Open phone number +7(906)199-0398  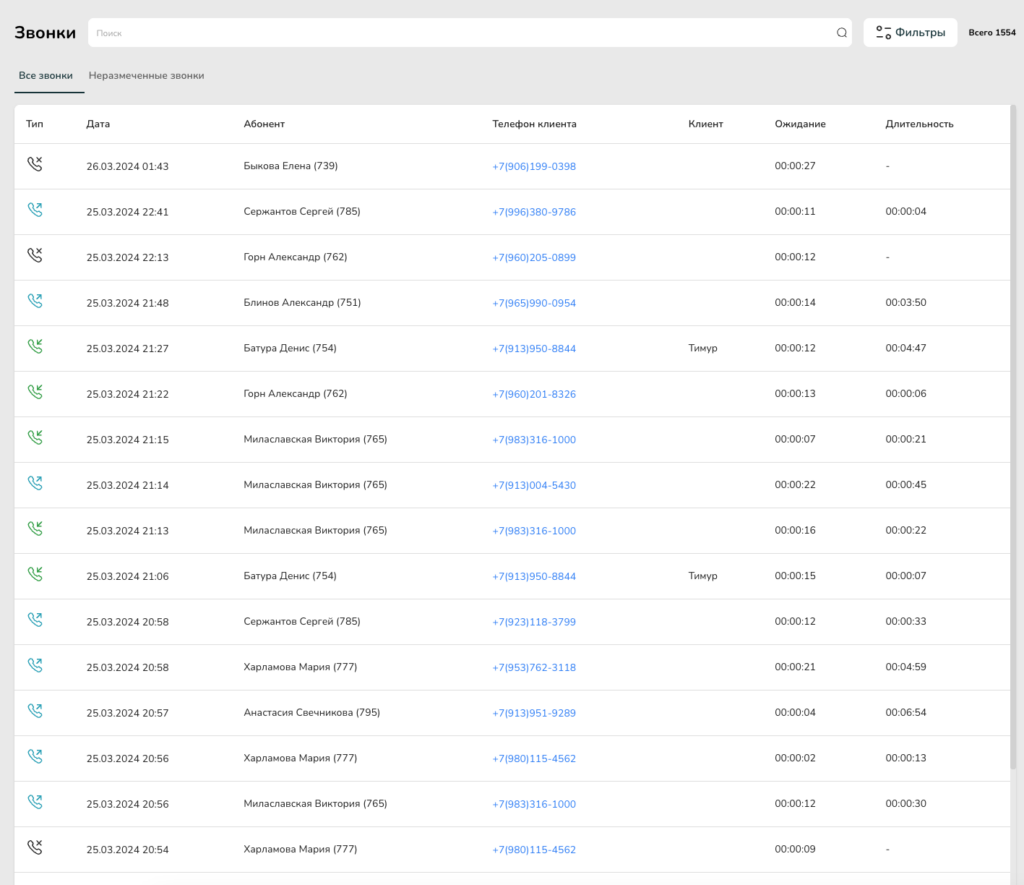pyautogui.click(x=534, y=167)
